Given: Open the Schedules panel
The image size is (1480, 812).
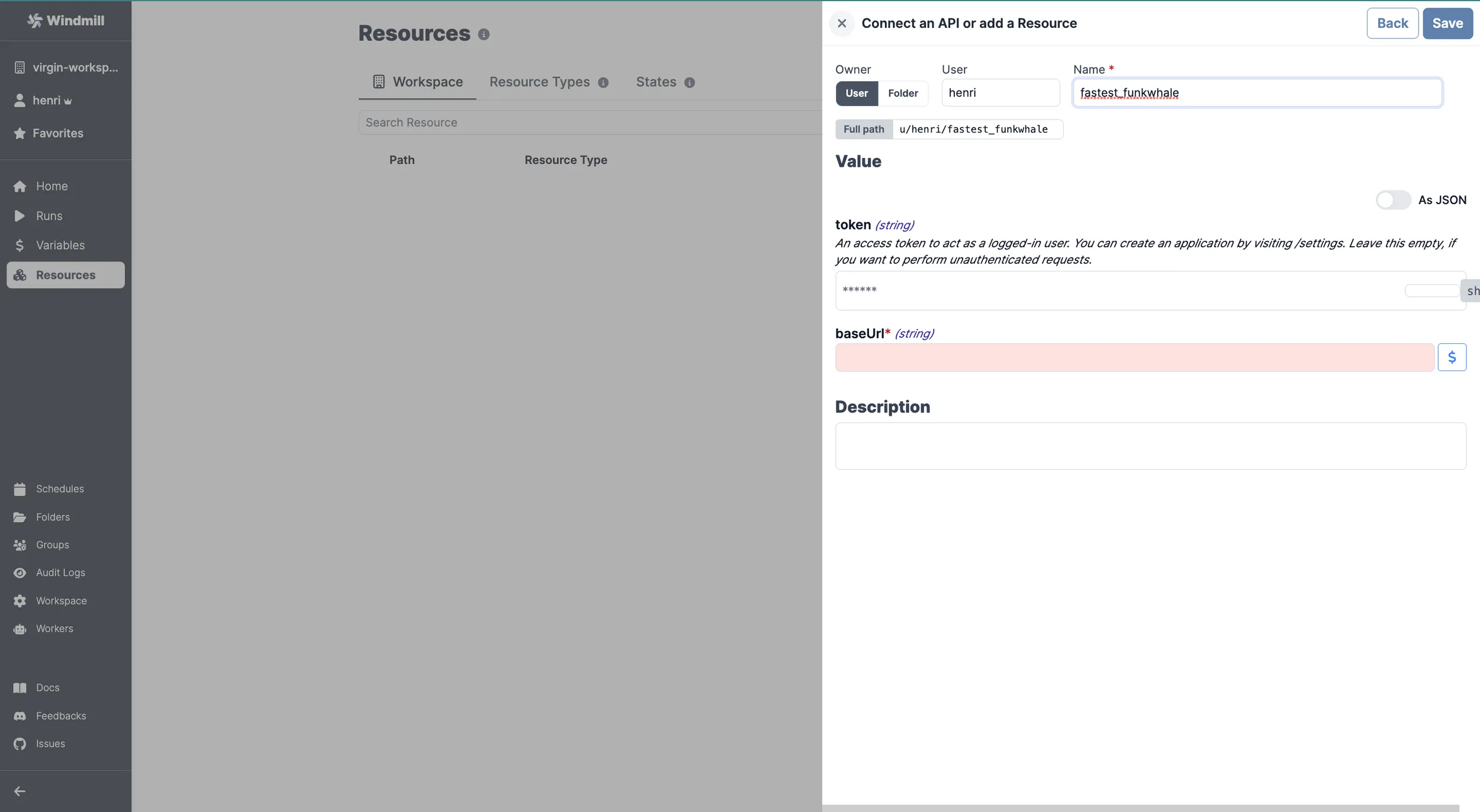Looking at the screenshot, I should click(x=59, y=488).
